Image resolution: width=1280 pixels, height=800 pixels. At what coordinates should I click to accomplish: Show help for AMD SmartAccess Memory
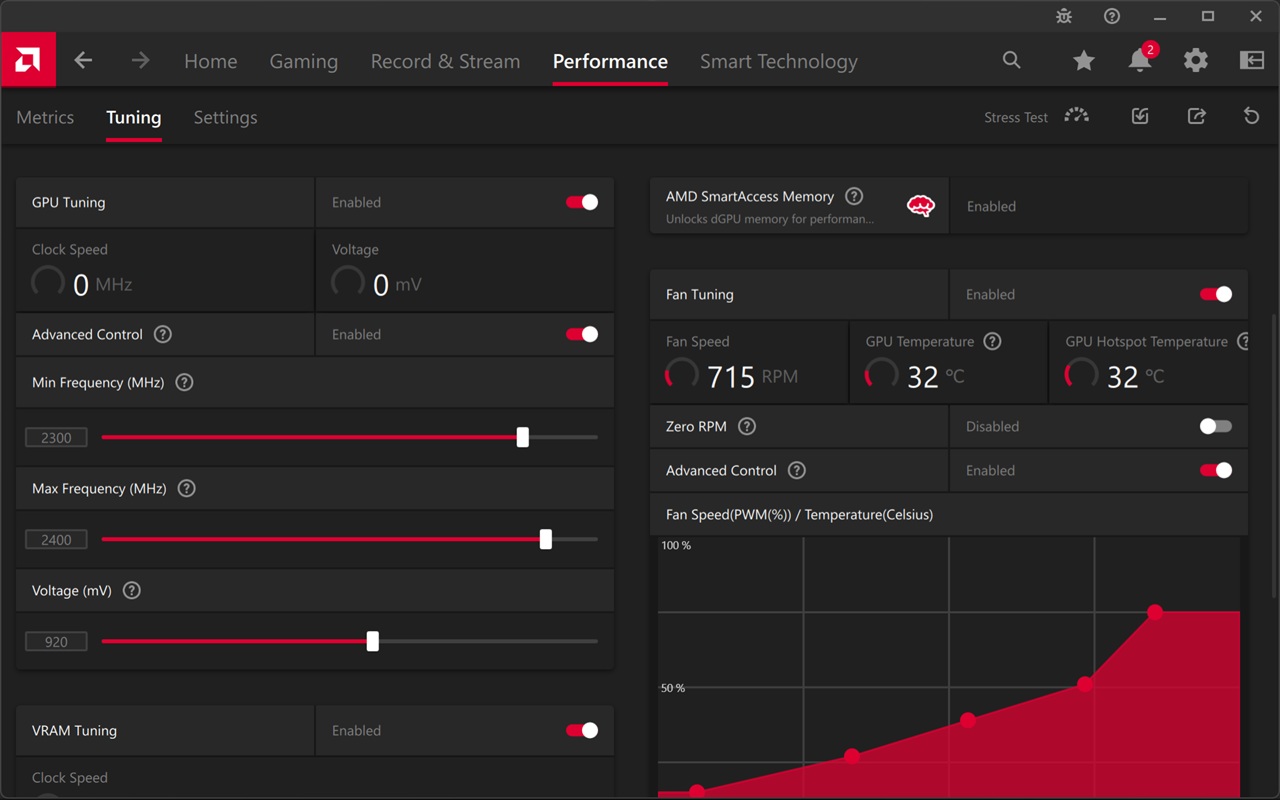[x=854, y=196]
